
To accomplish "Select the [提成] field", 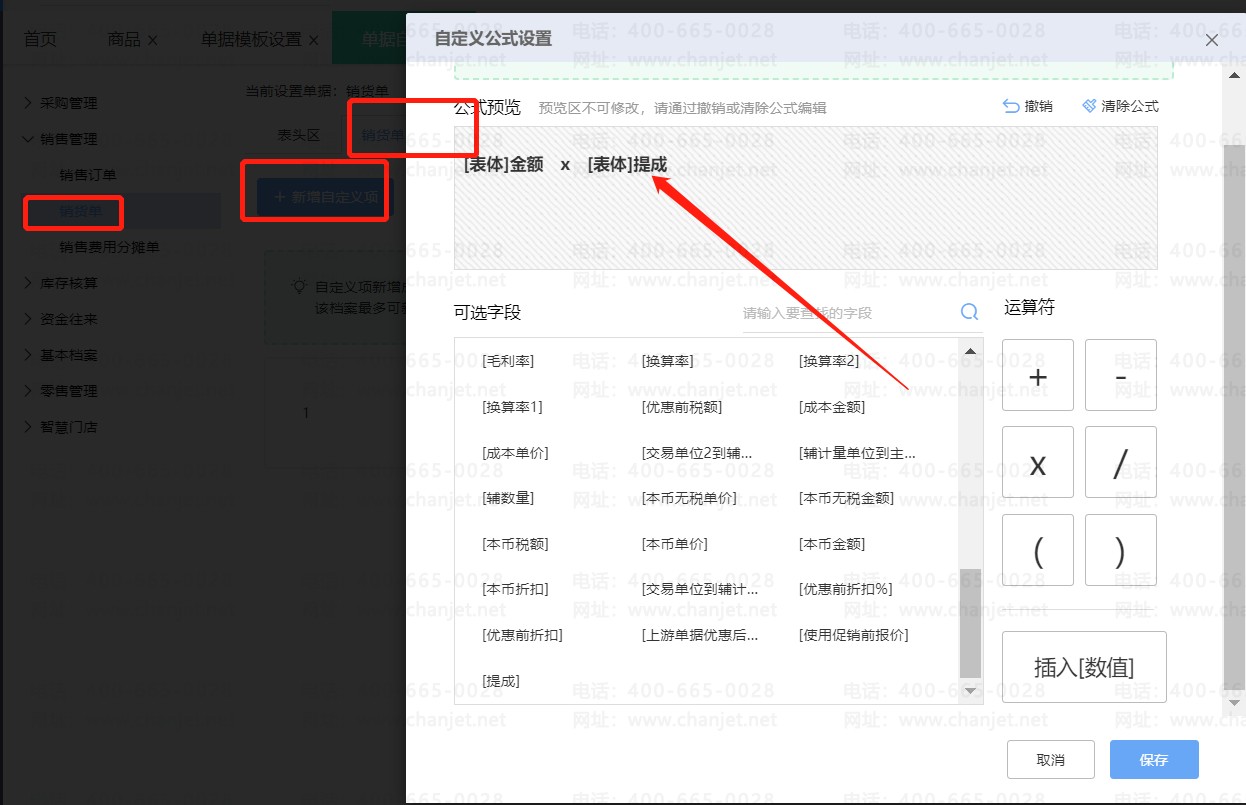I will point(501,681).
